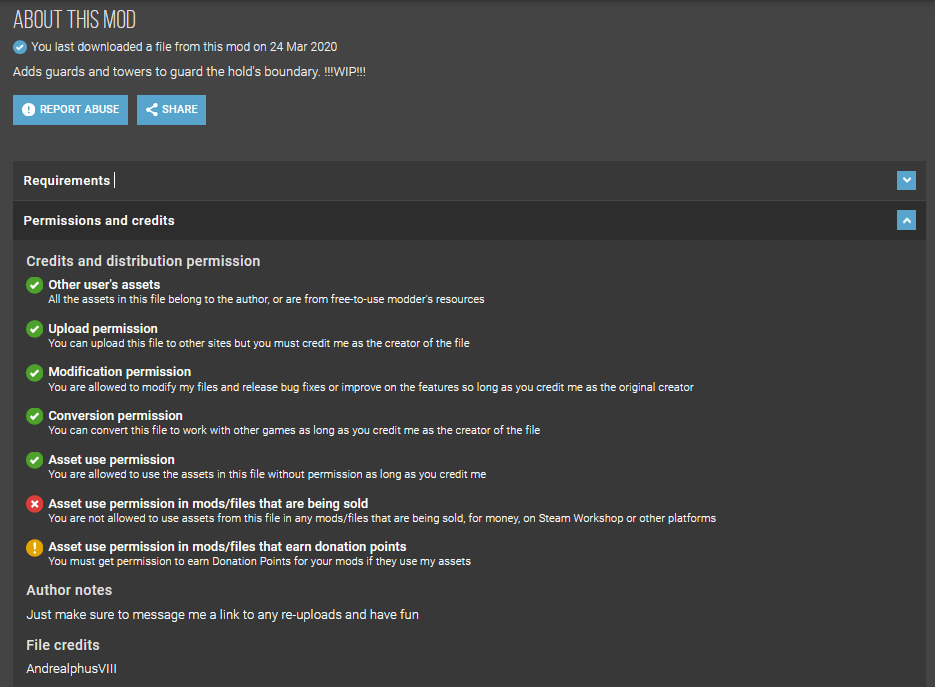The image size is (935, 687).
Task: Expand the Requirements section chevron
Action: coord(906,180)
